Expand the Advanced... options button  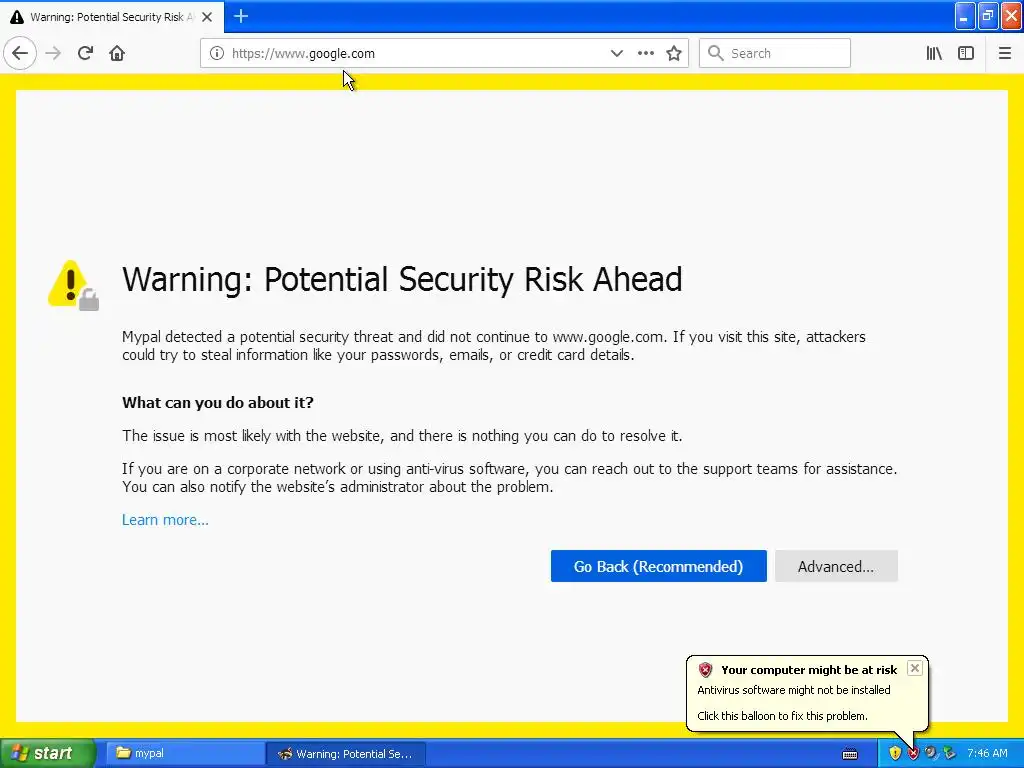(x=836, y=566)
